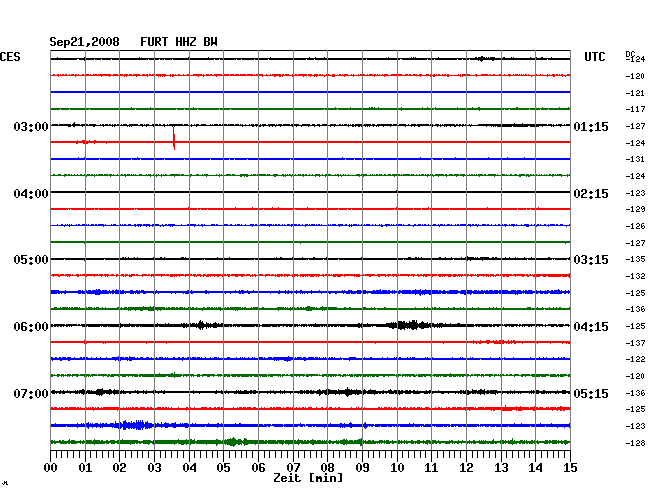This screenshot has height=494, width=650.
Task: Click the 03:00 time label on left
Action: pos(31,126)
